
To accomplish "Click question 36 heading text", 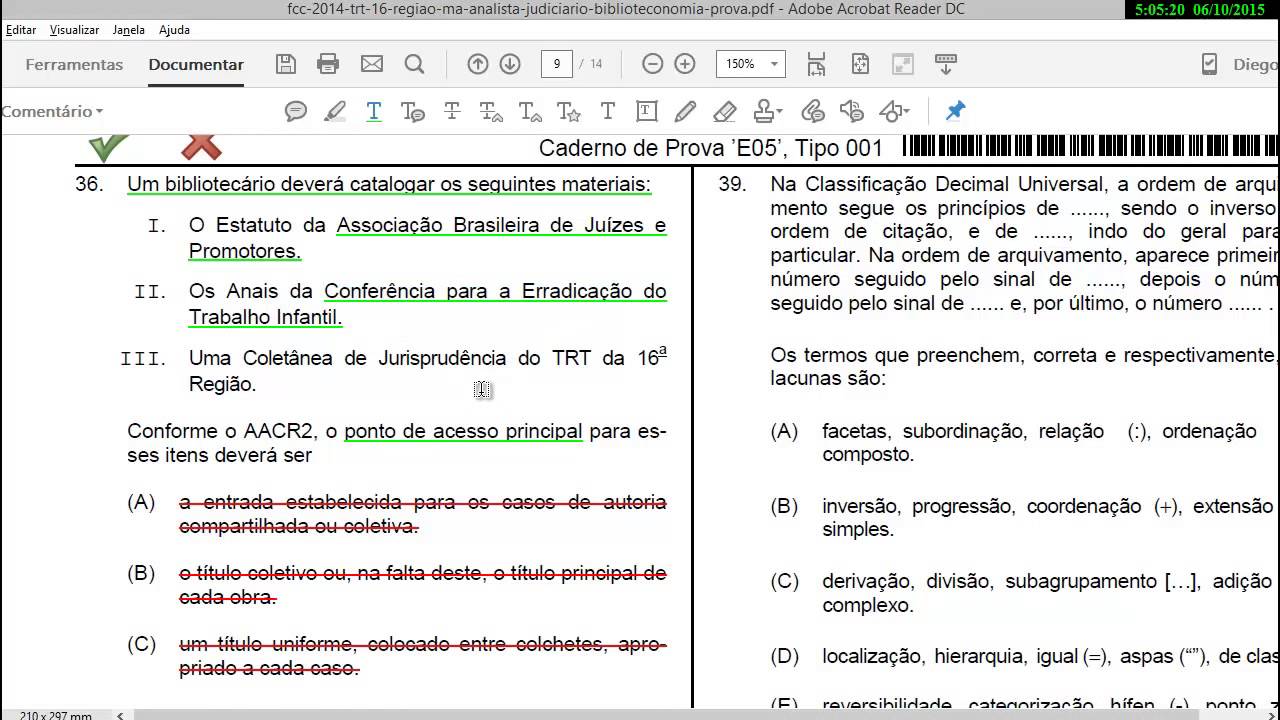I will coord(389,184).
